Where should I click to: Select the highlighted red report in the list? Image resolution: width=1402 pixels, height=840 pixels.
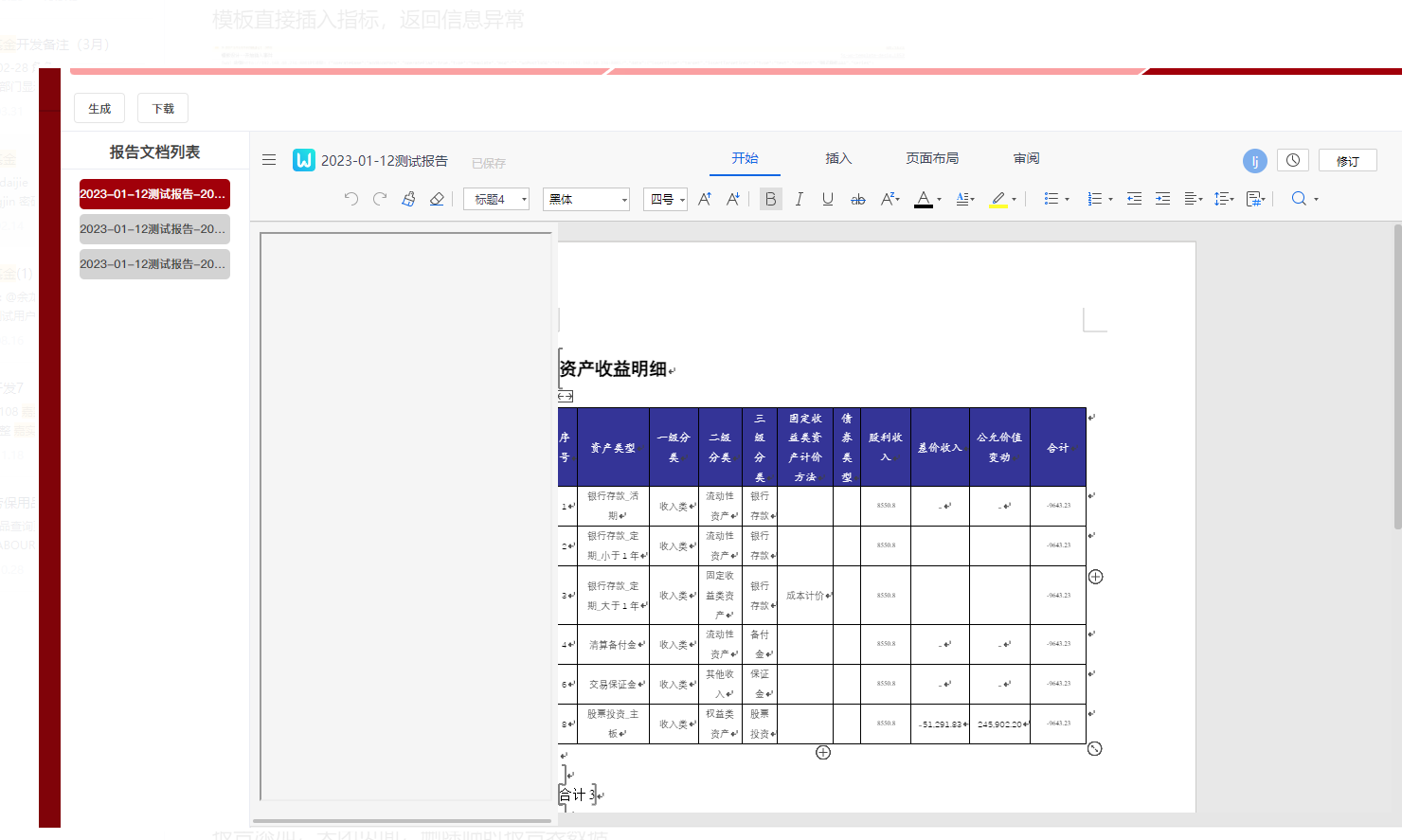154,193
